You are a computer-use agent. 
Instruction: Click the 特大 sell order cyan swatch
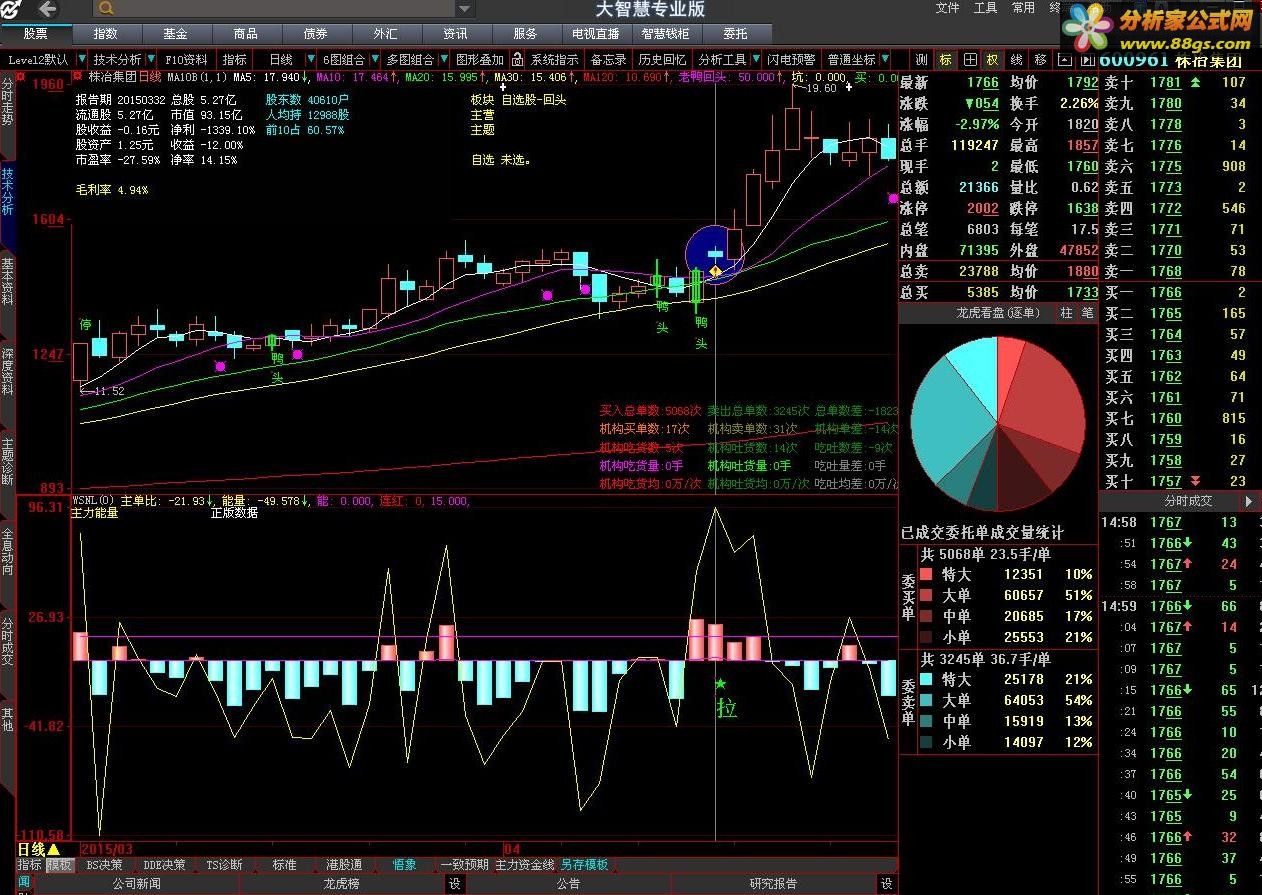coord(925,679)
